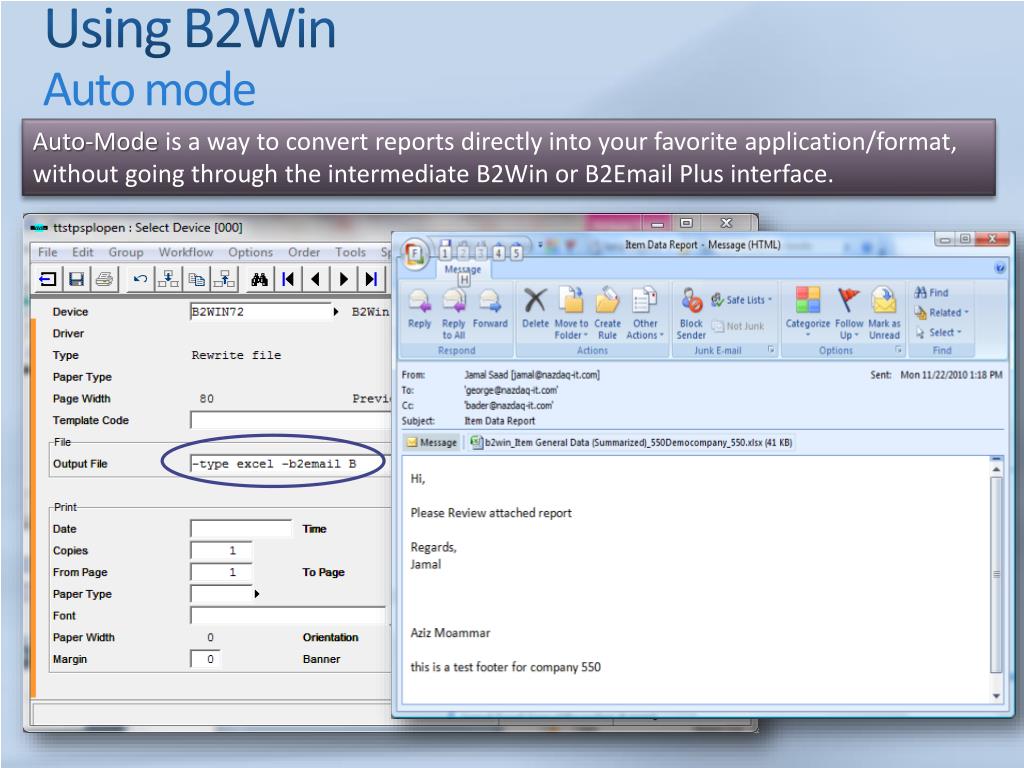The width and height of the screenshot is (1024, 768).
Task: Click the save-and-exit icon in ttstpsplopen toolbar
Action: tap(48, 280)
